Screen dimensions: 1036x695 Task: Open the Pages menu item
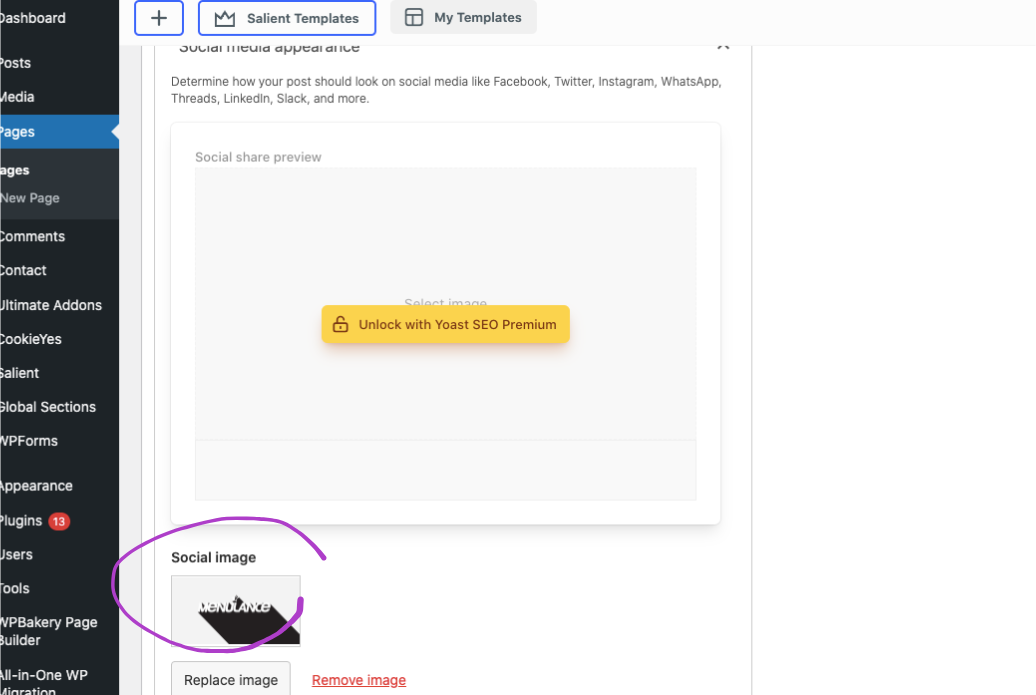click(x=59, y=131)
